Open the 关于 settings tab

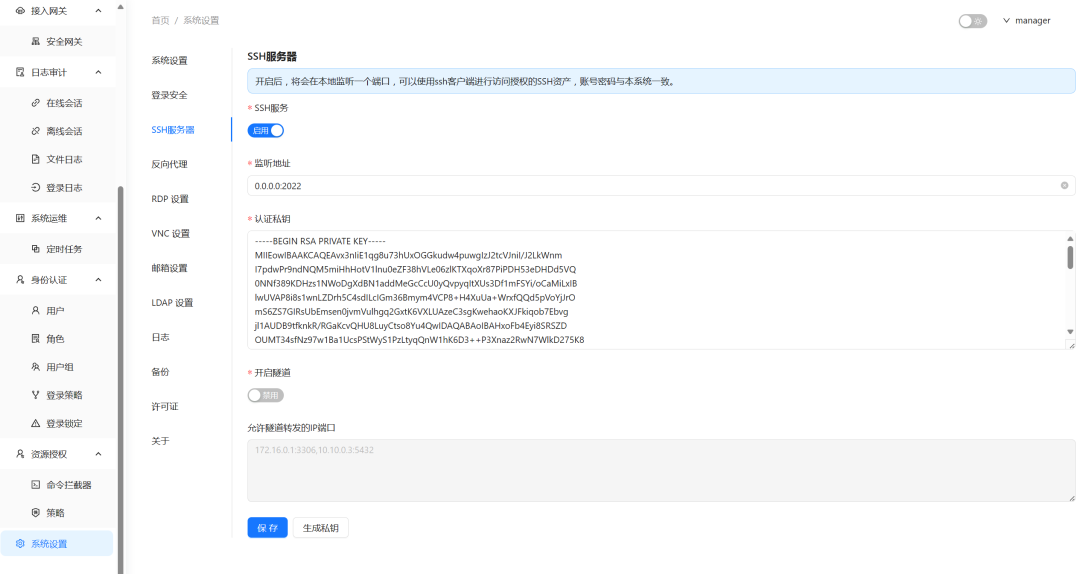[160, 441]
